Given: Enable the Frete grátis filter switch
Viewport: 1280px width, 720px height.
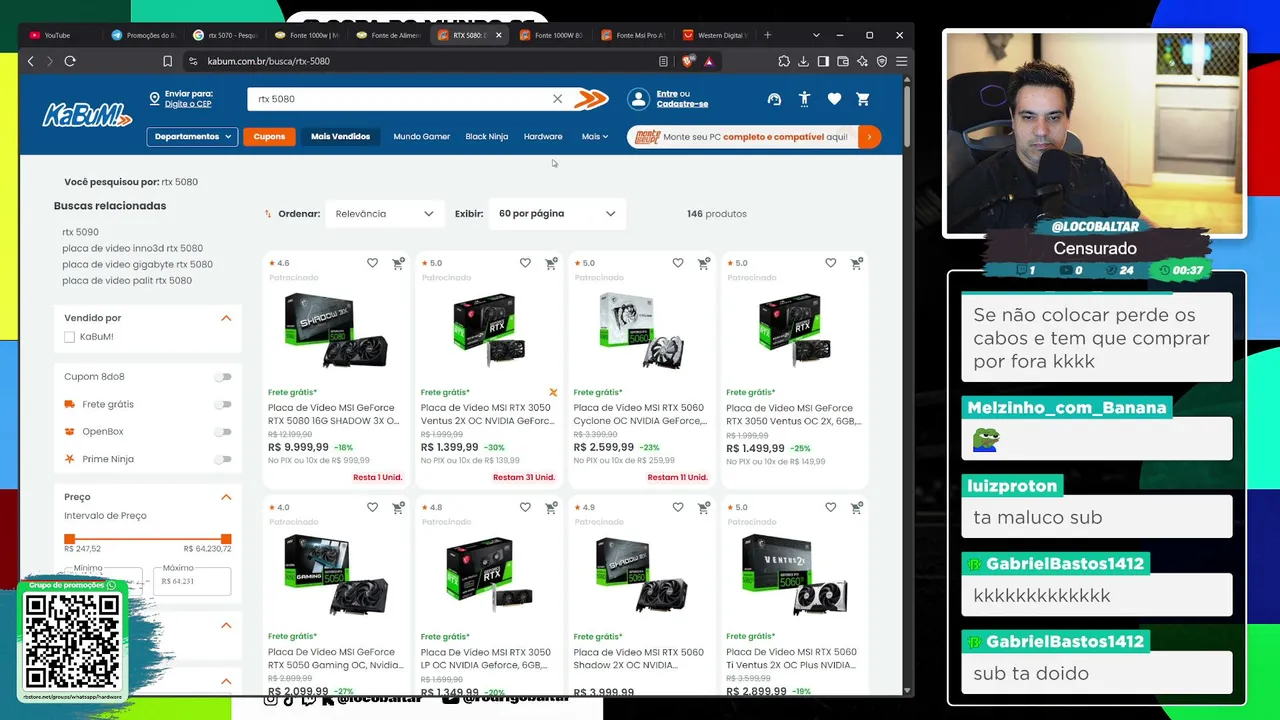Looking at the screenshot, I should (223, 404).
